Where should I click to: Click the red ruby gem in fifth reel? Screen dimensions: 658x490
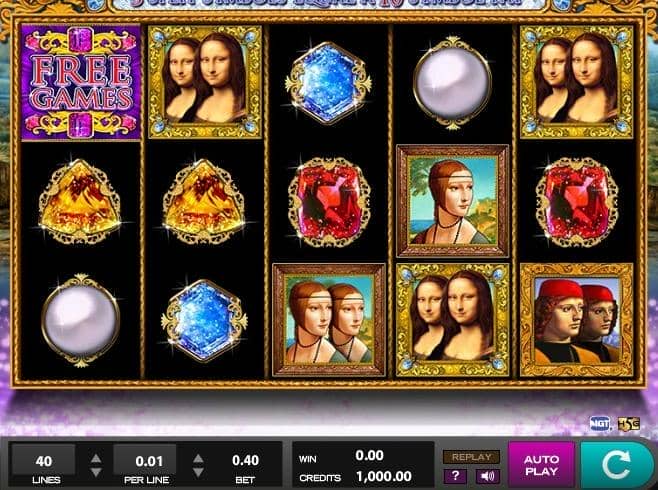click(577, 202)
